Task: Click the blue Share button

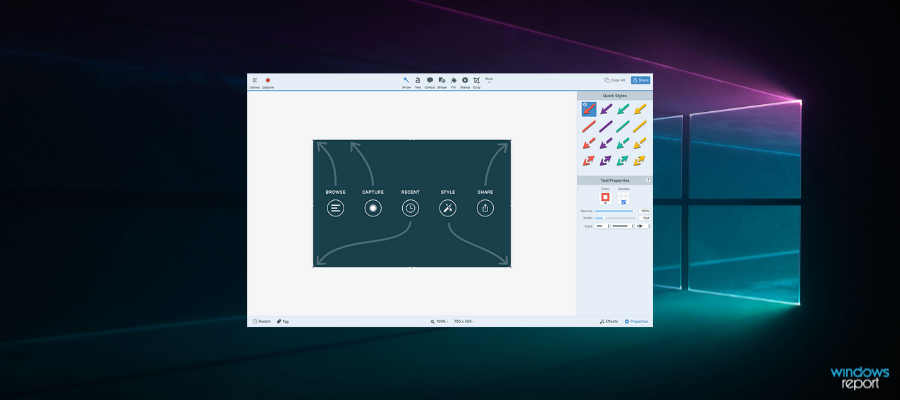Action: pos(641,80)
